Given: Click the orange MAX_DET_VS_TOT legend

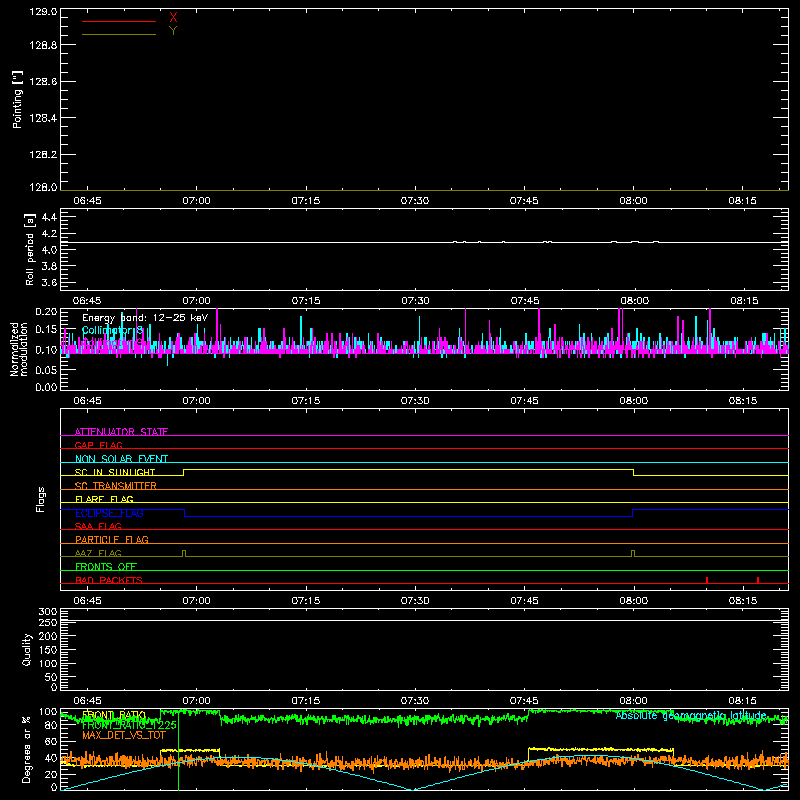Looking at the screenshot, I should coord(124,735).
